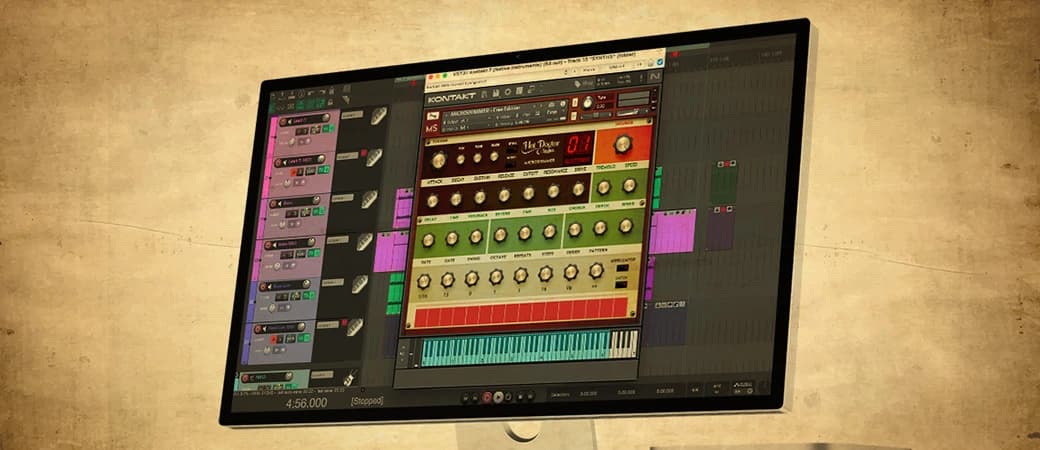Click the arpeggiator Rate knob
Image resolution: width=1040 pixels, height=450 pixels.
pos(423,281)
